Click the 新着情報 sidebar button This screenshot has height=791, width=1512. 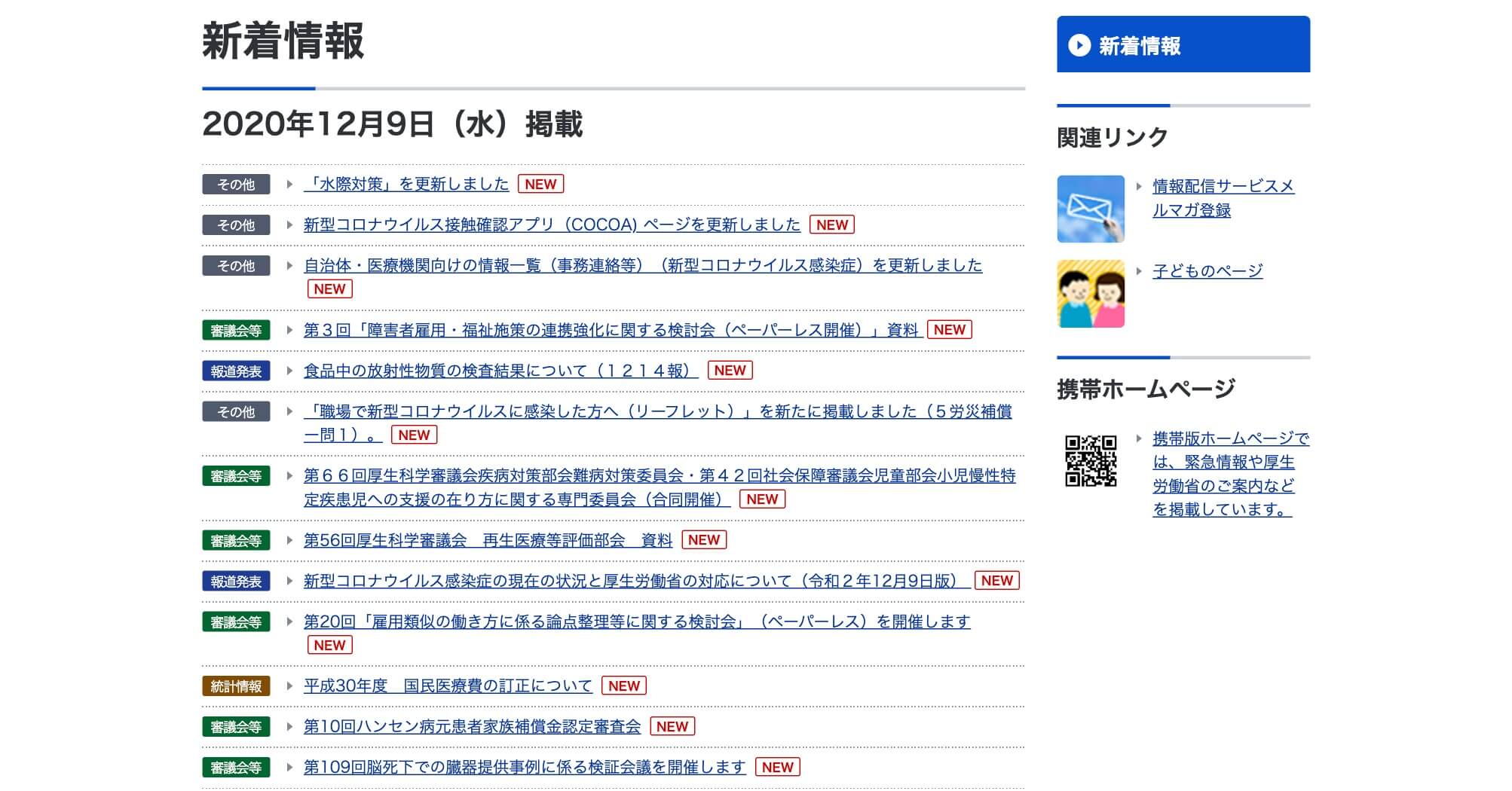[x=1183, y=44]
